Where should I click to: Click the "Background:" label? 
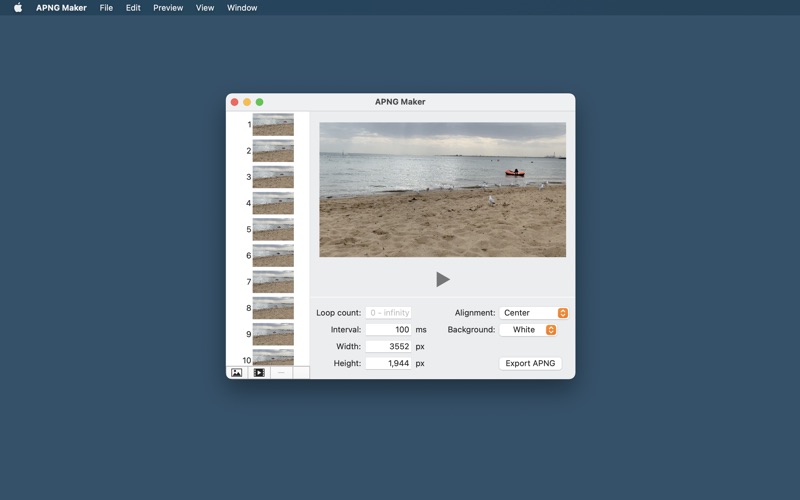pyautogui.click(x=471, y=330)
